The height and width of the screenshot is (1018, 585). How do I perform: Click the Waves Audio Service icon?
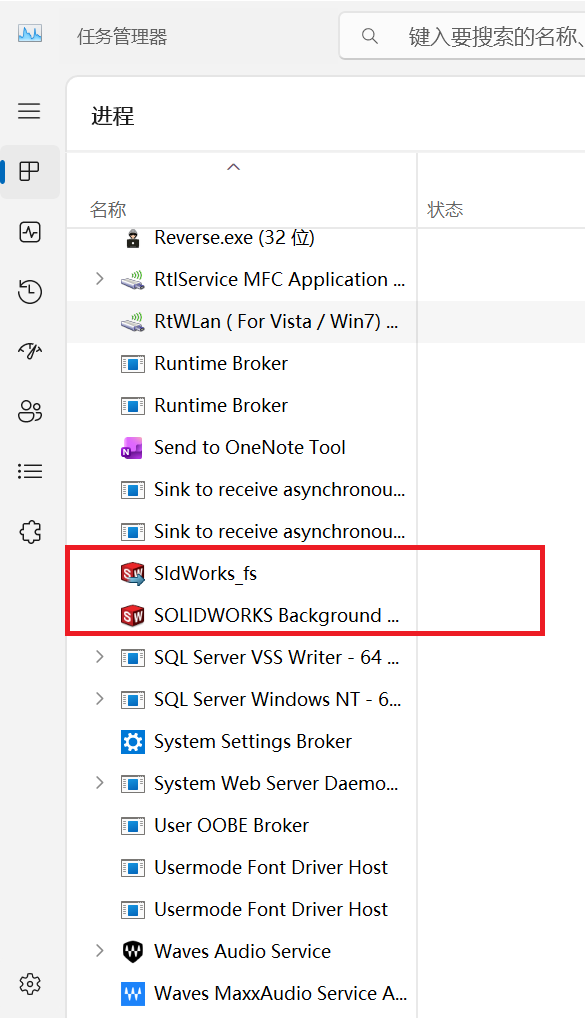pyautogui.click(x=133, y=952)
